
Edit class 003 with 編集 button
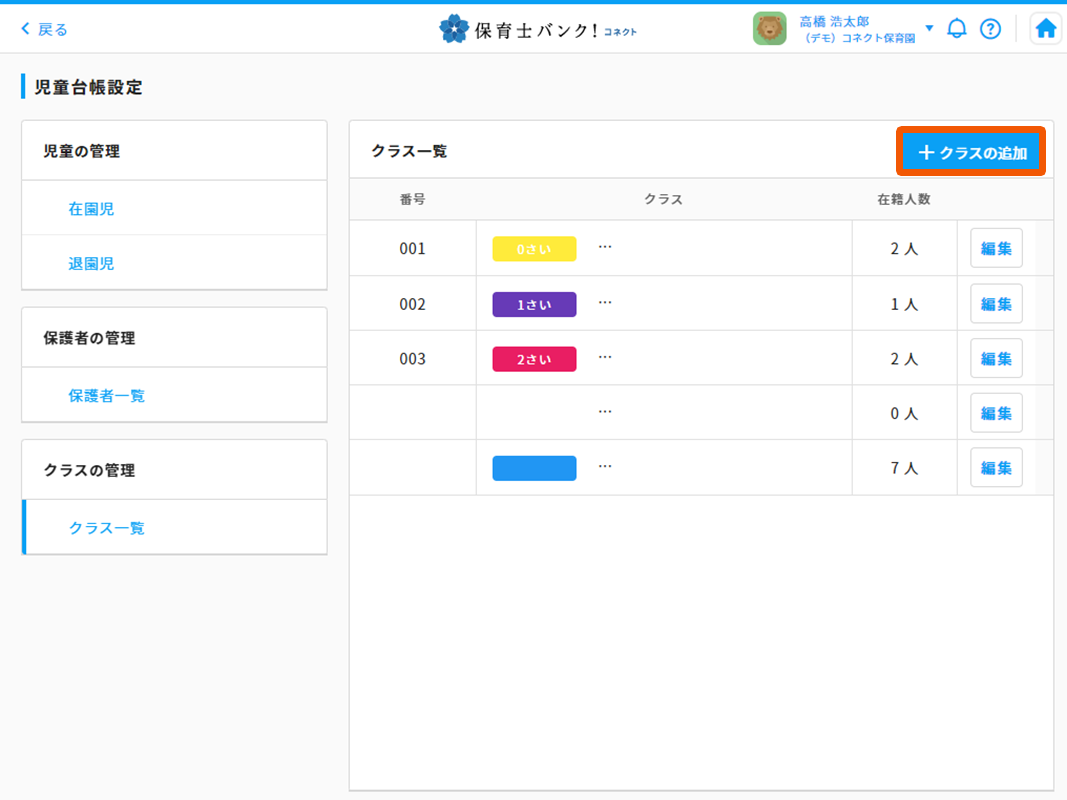click(996, 358)
